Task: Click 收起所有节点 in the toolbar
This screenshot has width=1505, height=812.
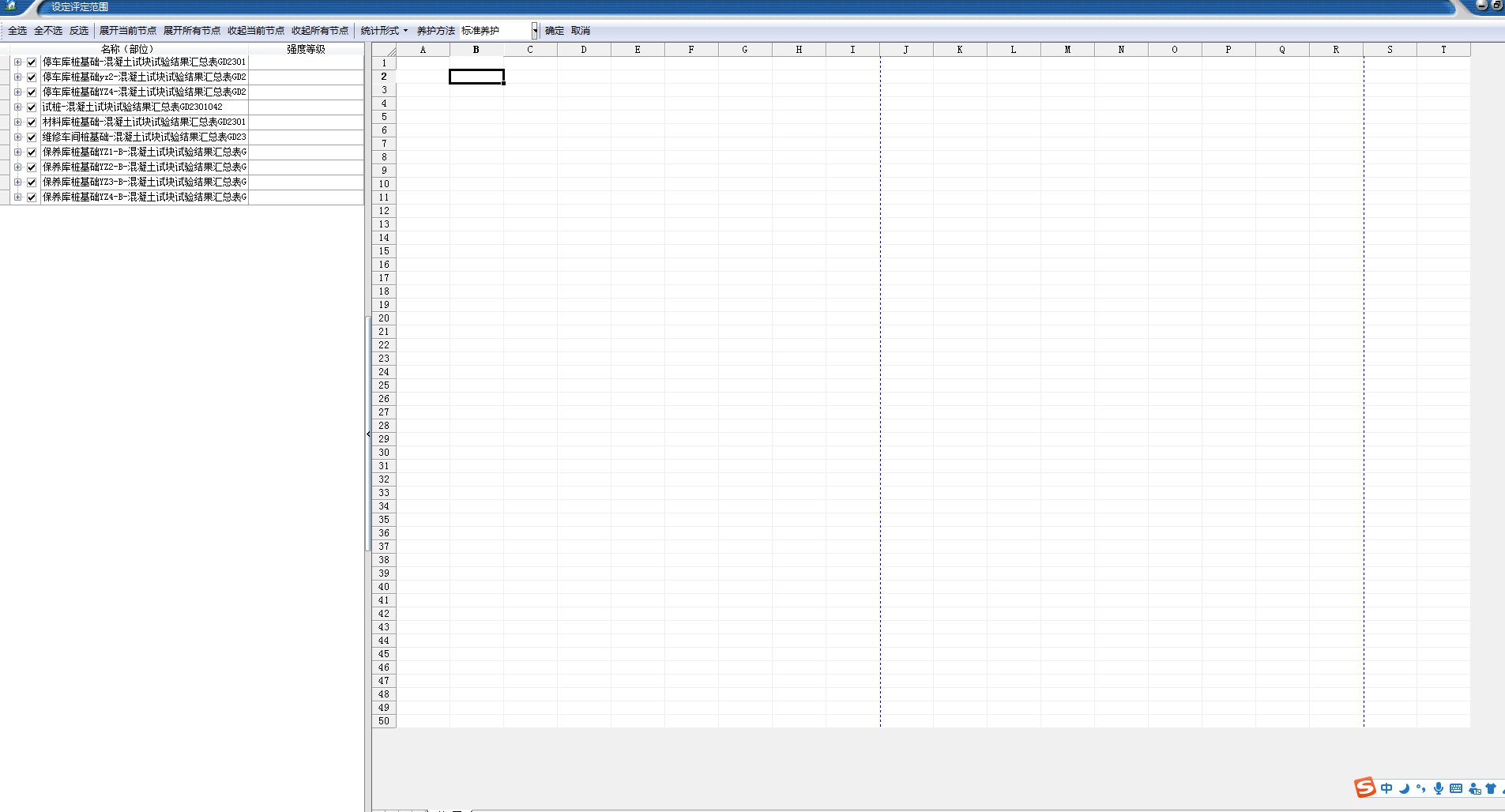Action: [x=320, y=31]
